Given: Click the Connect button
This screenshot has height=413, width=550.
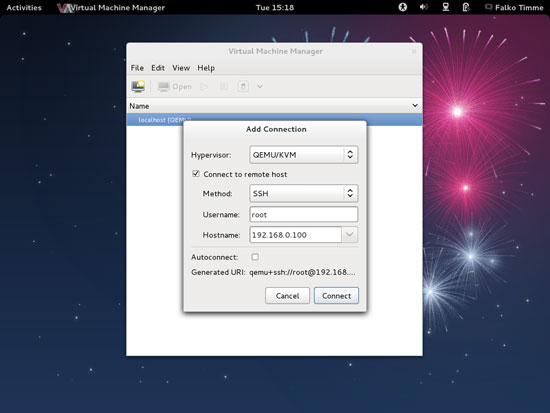Looking at the screenshot, I should pos(336,296).
